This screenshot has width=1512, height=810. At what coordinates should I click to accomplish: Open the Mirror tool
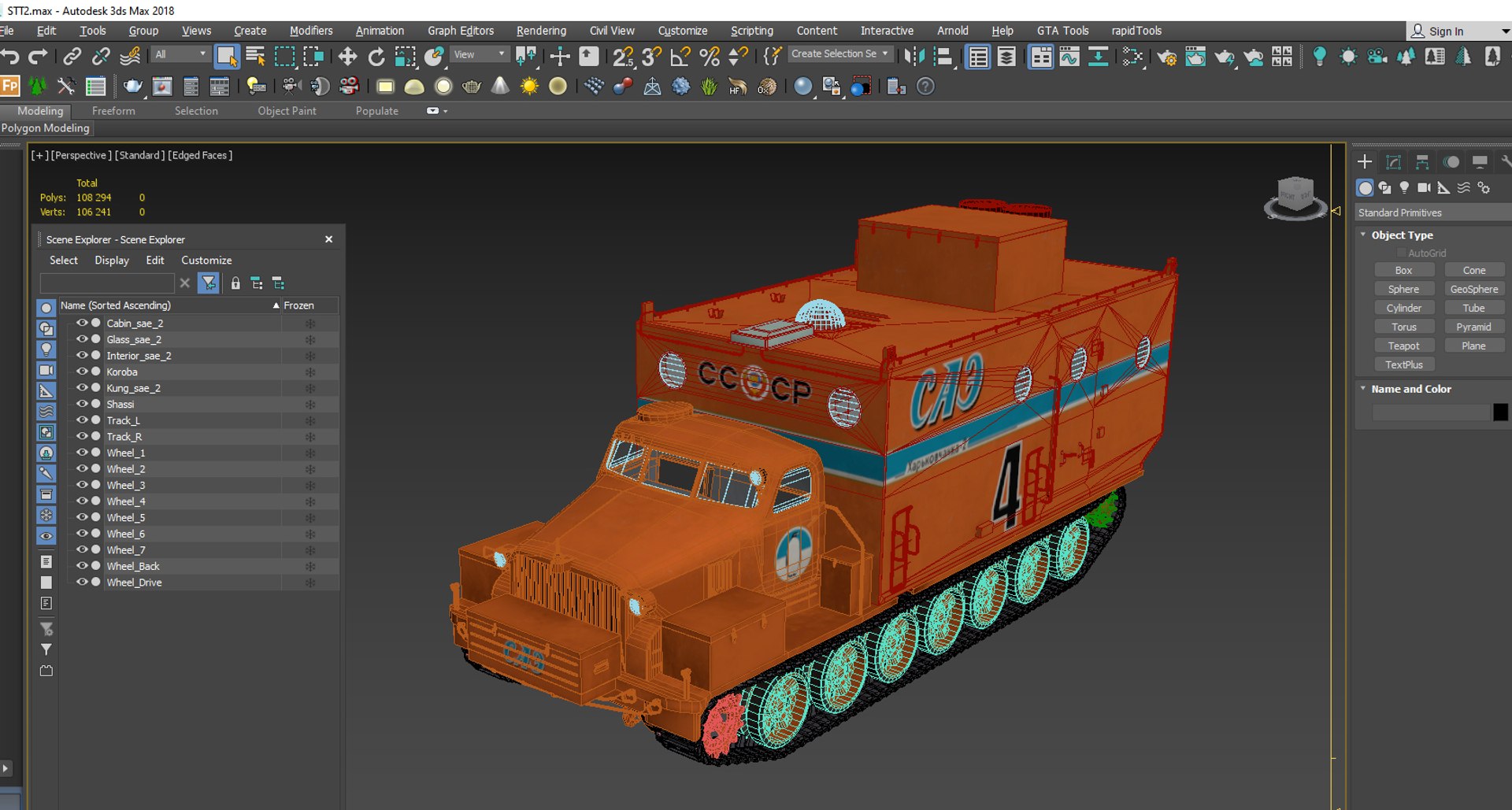click(x=914, y=57)
